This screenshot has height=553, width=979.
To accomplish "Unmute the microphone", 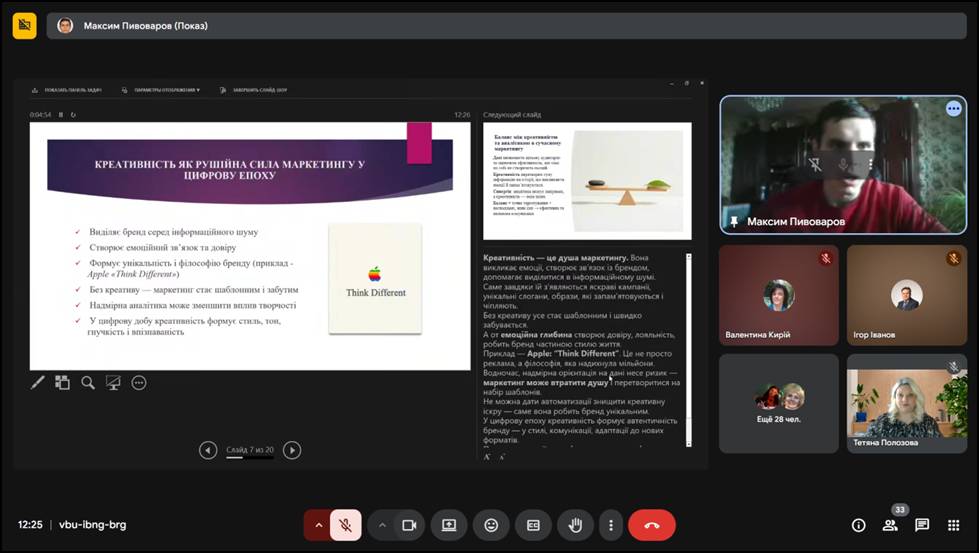I will click(346, 525).
